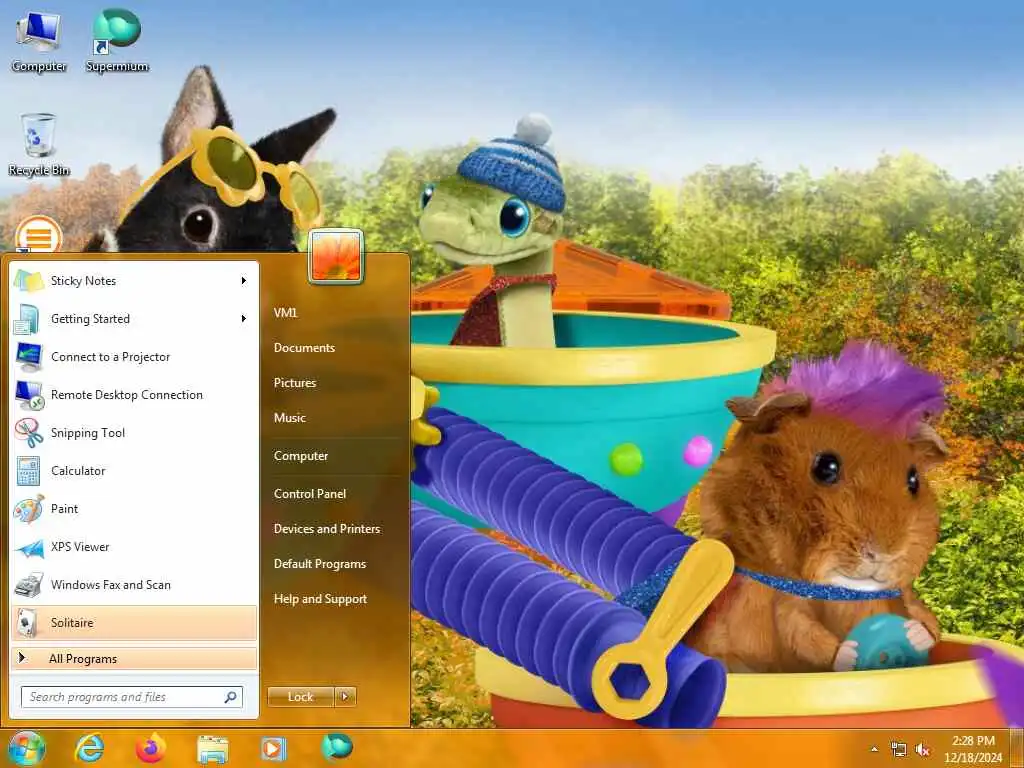Click the Getting Started label
This screenshot has width=1024, height=768.
90,319
